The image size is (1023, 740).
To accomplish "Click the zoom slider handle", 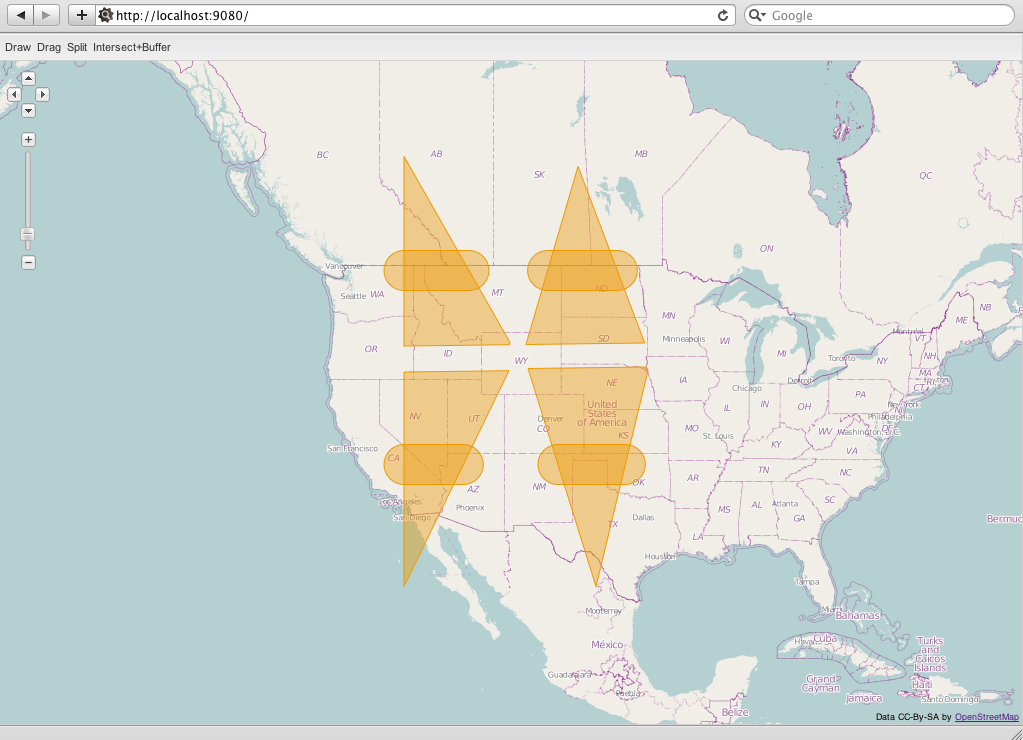I will pyautogui.click(x=28, y=235).
